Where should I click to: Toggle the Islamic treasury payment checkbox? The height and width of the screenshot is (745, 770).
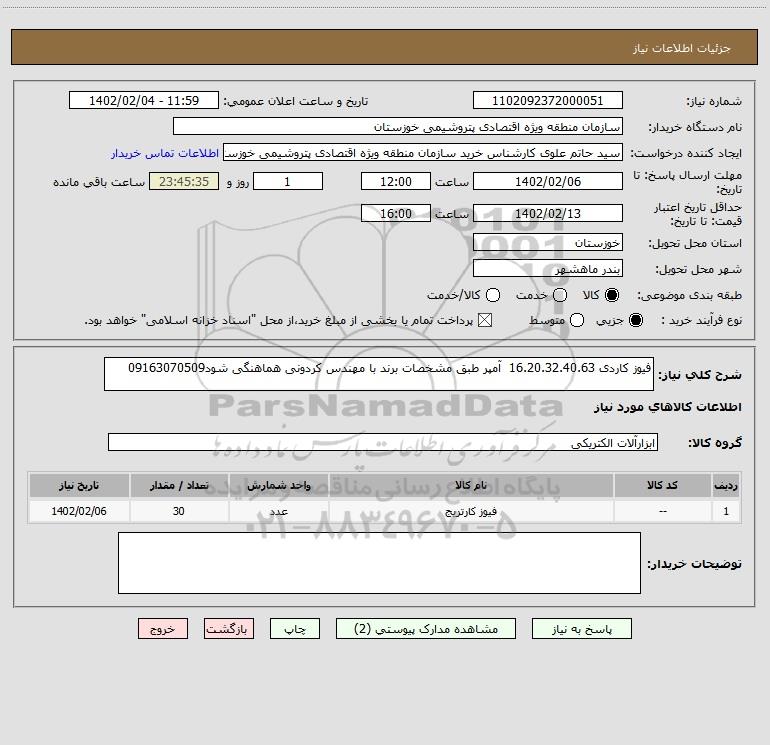(485, 320)
